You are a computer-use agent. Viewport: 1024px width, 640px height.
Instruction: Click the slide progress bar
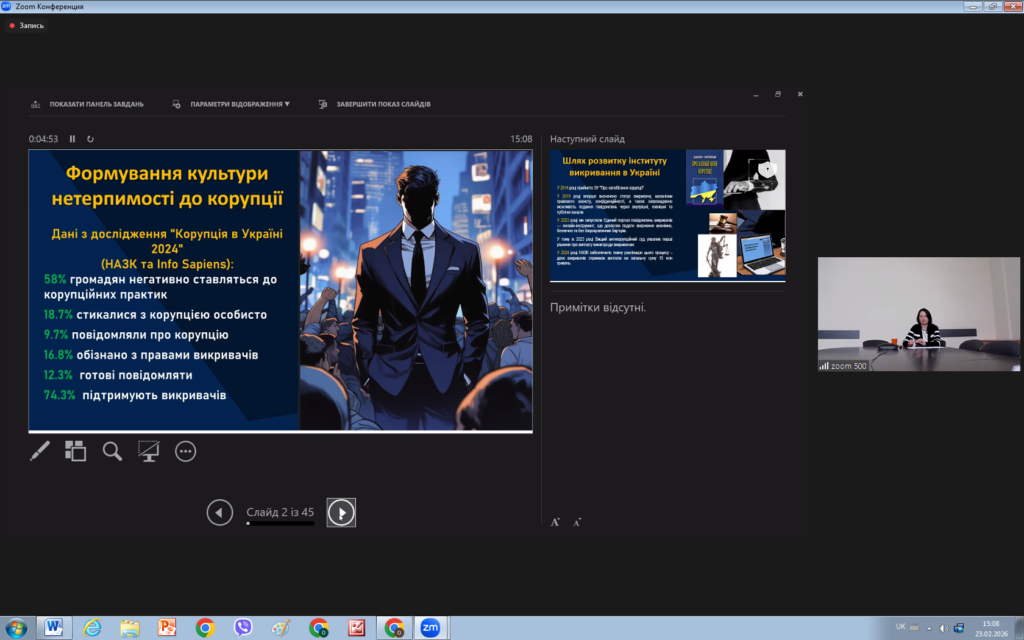pyautogui.click(x=280, y=523)
